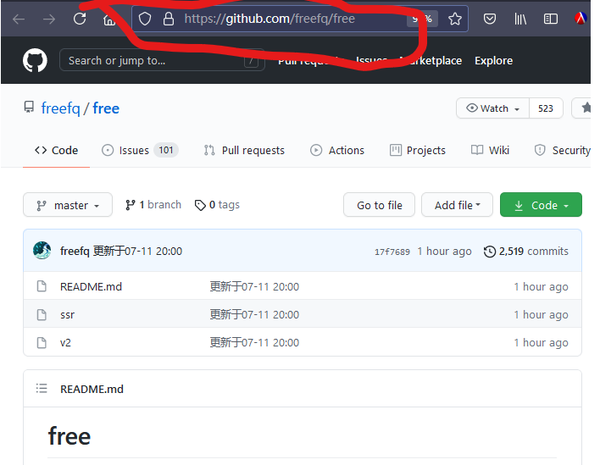The image size is (600, 465).
Task: Open the Security tab
Action: pos(562,150)
